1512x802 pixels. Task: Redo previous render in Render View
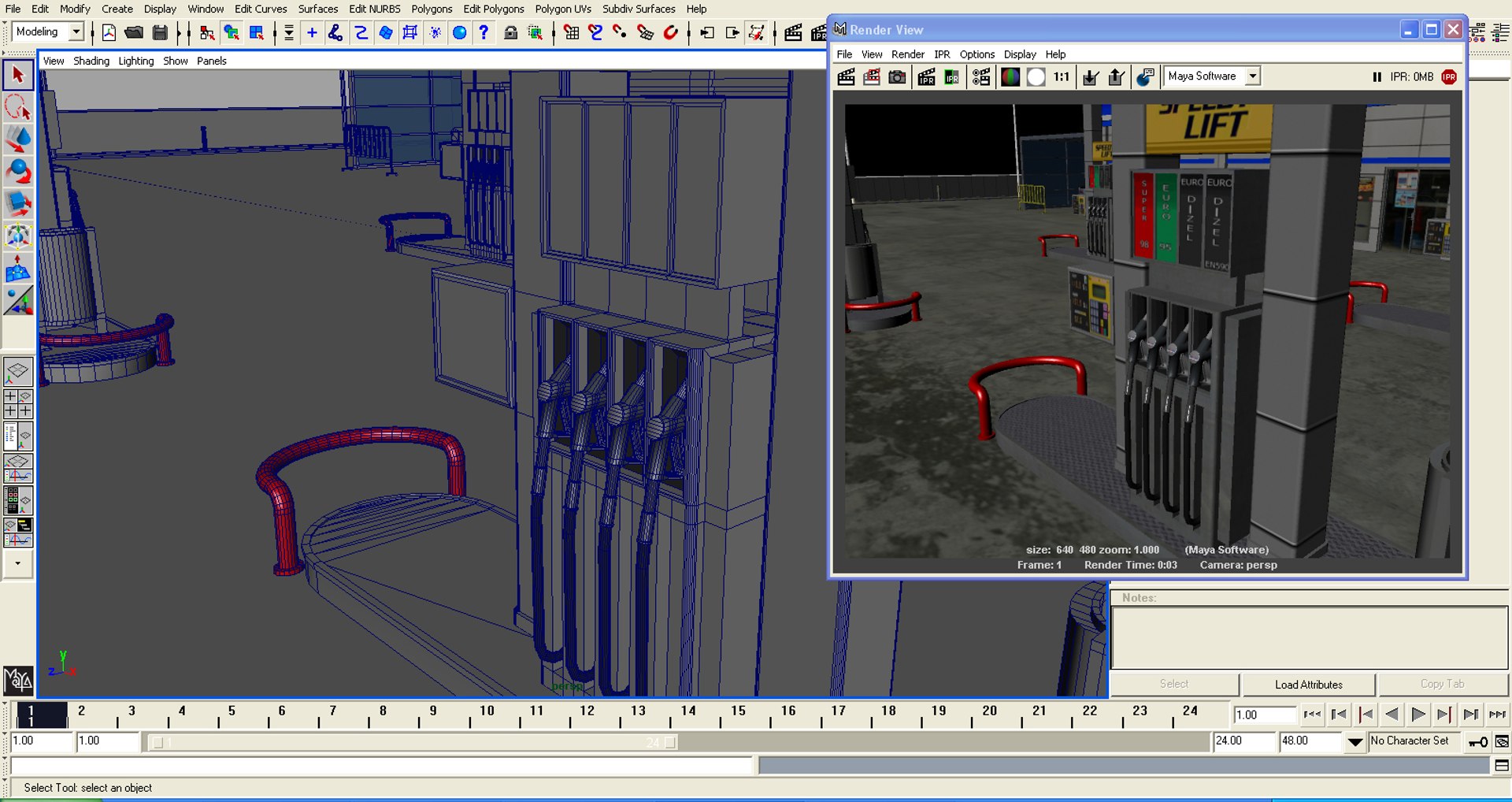pos(847,76)
